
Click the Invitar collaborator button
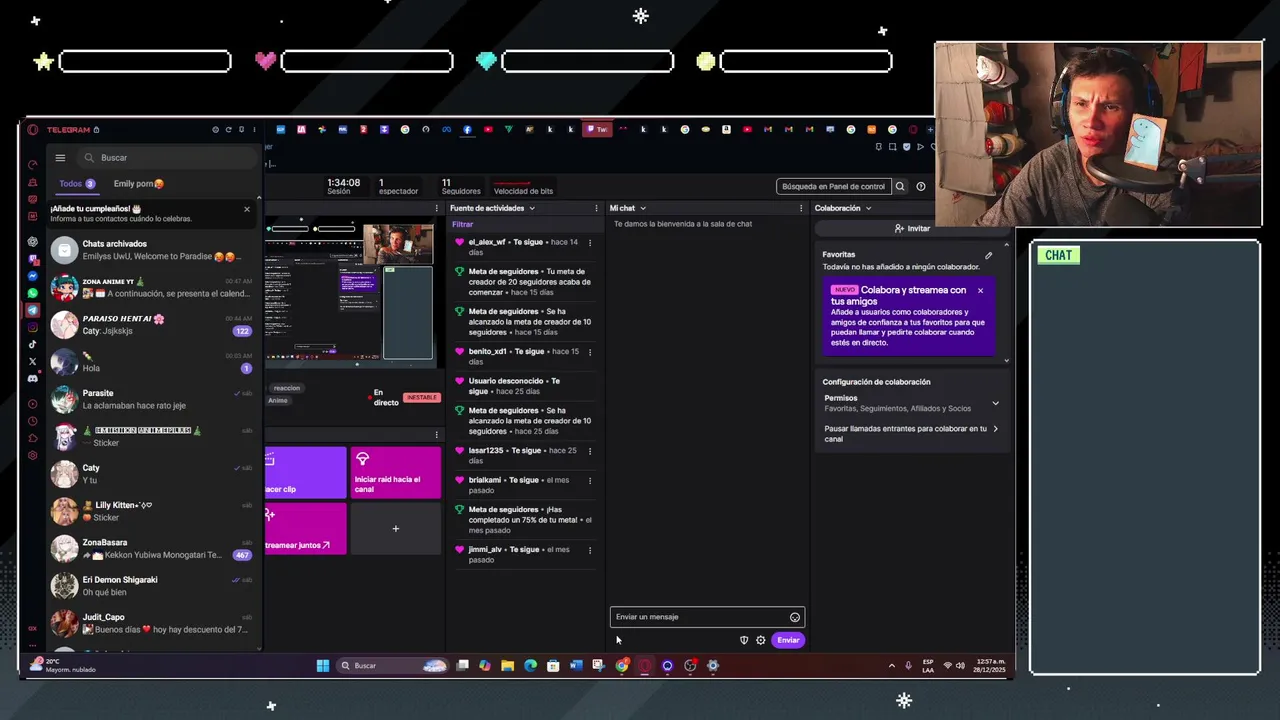912,229
